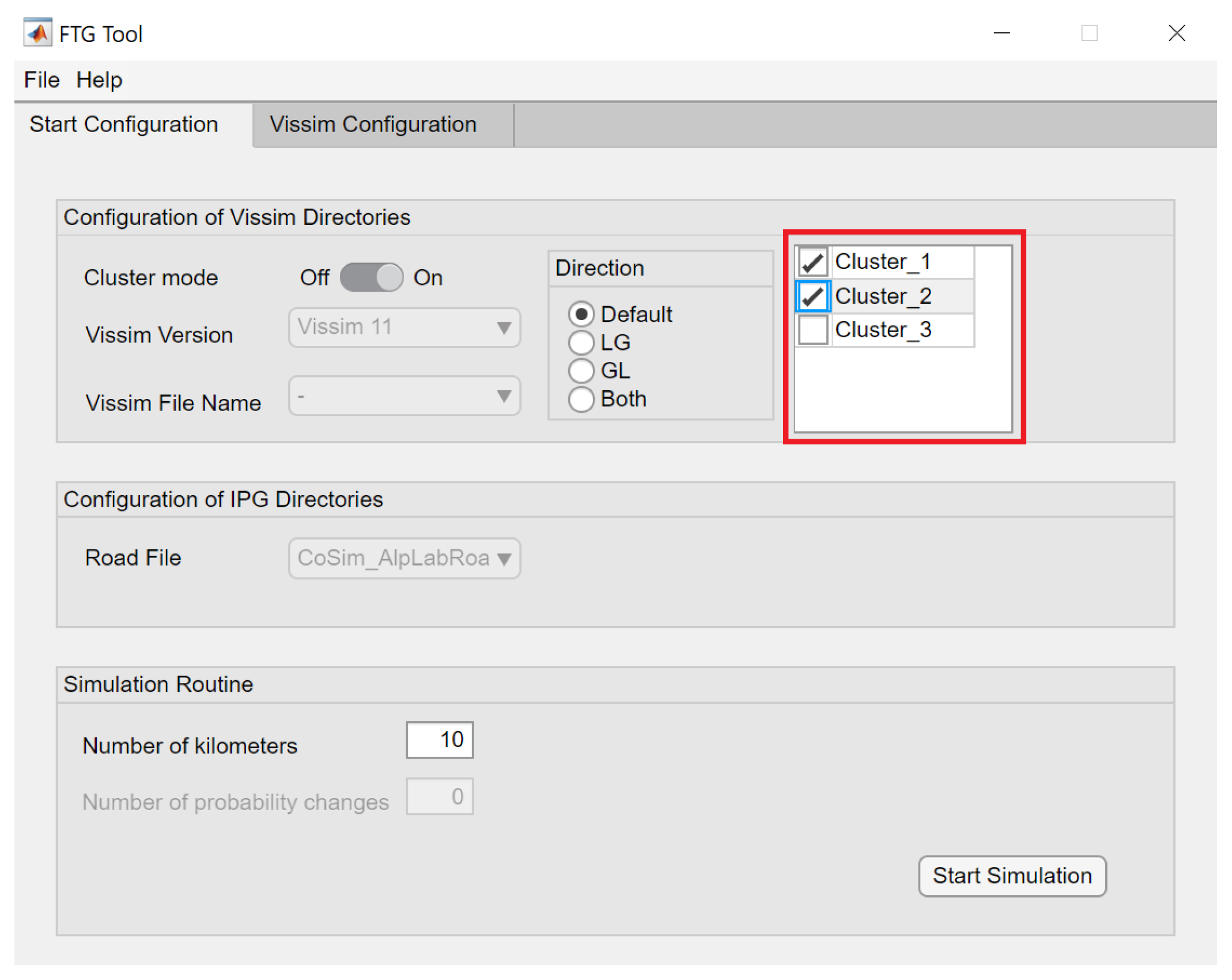The image size is (1232, 980).
Task: Minimize the FTG Tool window
Action: click(x=1002, y=33)
